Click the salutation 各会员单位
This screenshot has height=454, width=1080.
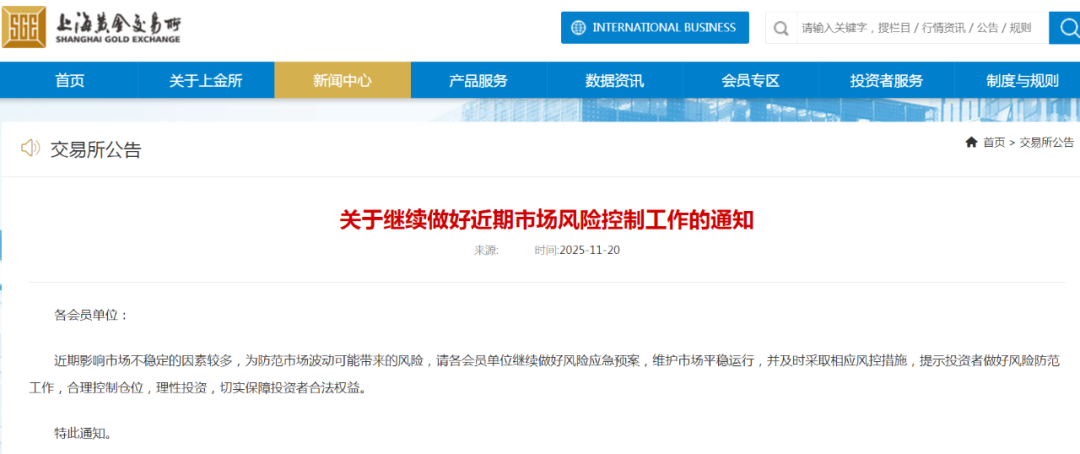(91, 316)
